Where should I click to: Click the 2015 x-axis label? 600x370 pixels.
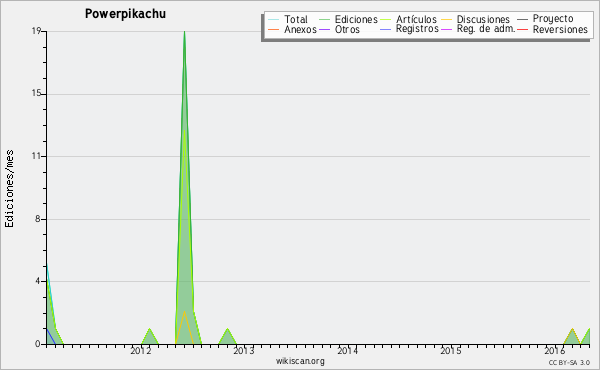tap(451, 350)
